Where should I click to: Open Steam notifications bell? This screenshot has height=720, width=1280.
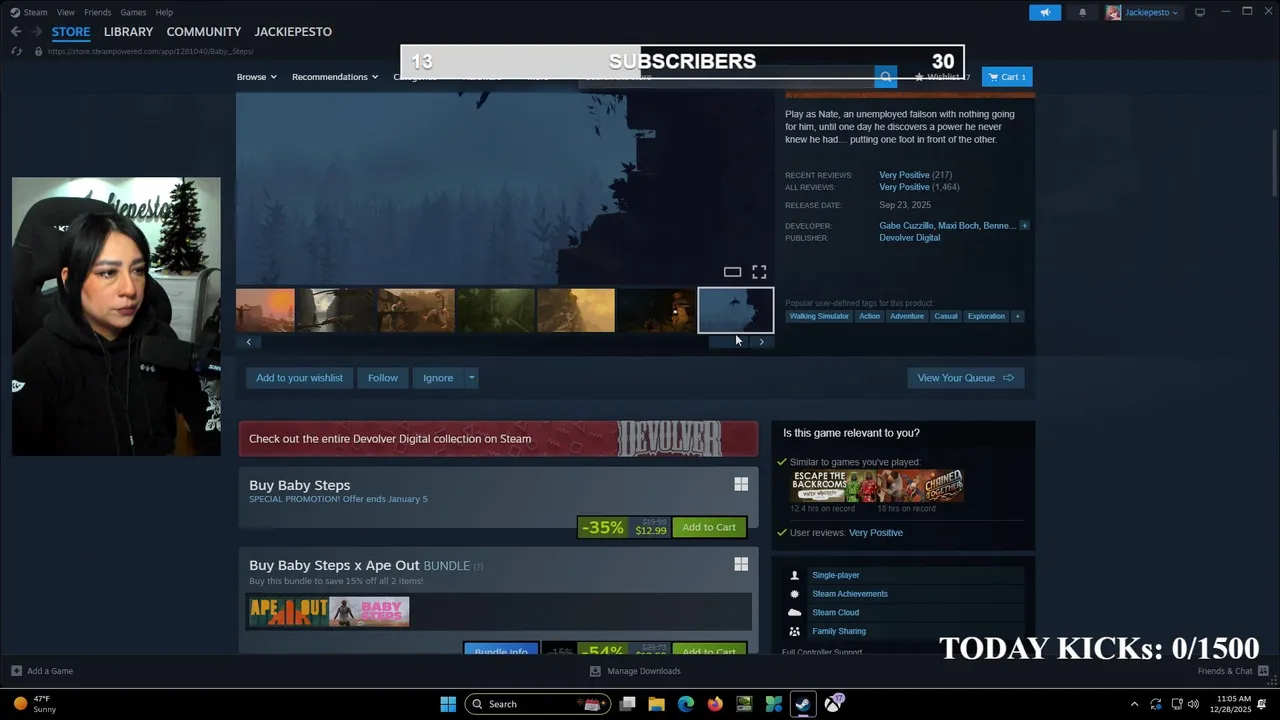tap(1082, 12)
